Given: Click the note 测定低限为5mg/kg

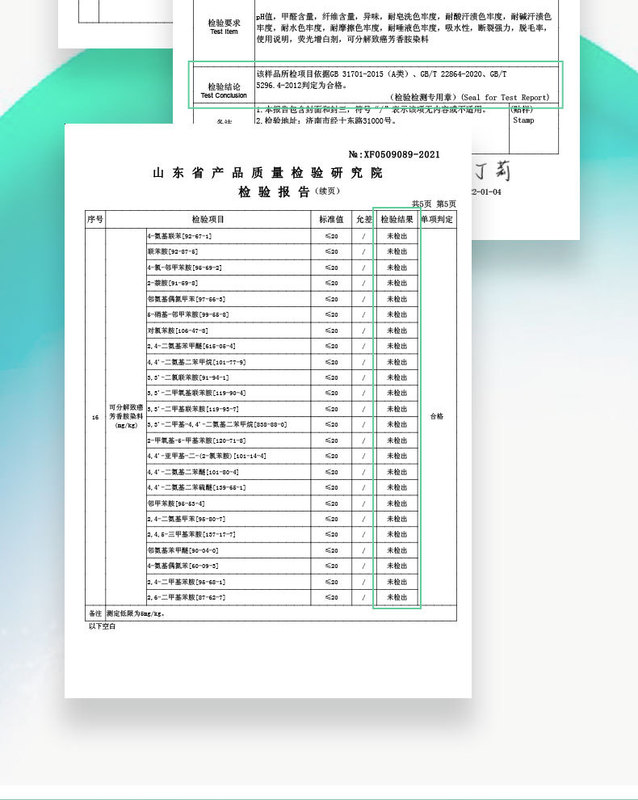Looking at the screenshot, I should (x=136, y=614).
